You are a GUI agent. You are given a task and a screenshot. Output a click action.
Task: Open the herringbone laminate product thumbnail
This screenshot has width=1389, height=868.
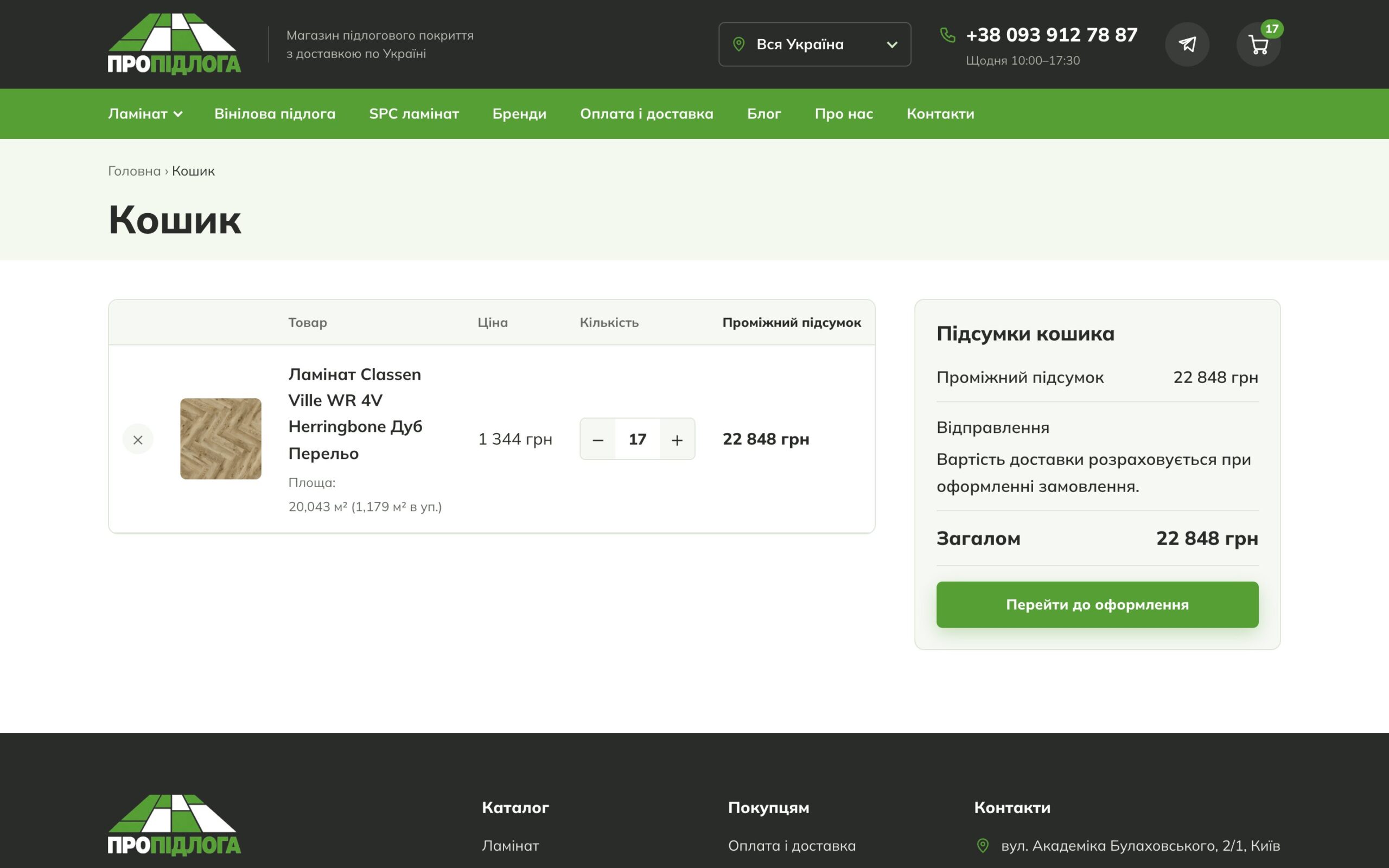coord(220,438)
